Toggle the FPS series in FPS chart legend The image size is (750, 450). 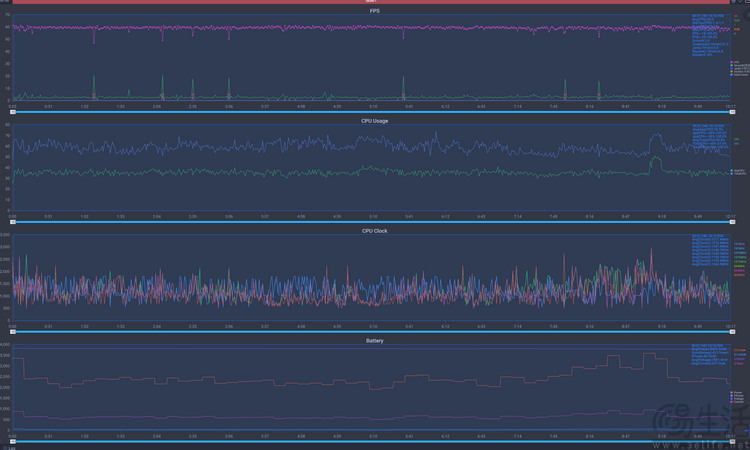(735, 62)
